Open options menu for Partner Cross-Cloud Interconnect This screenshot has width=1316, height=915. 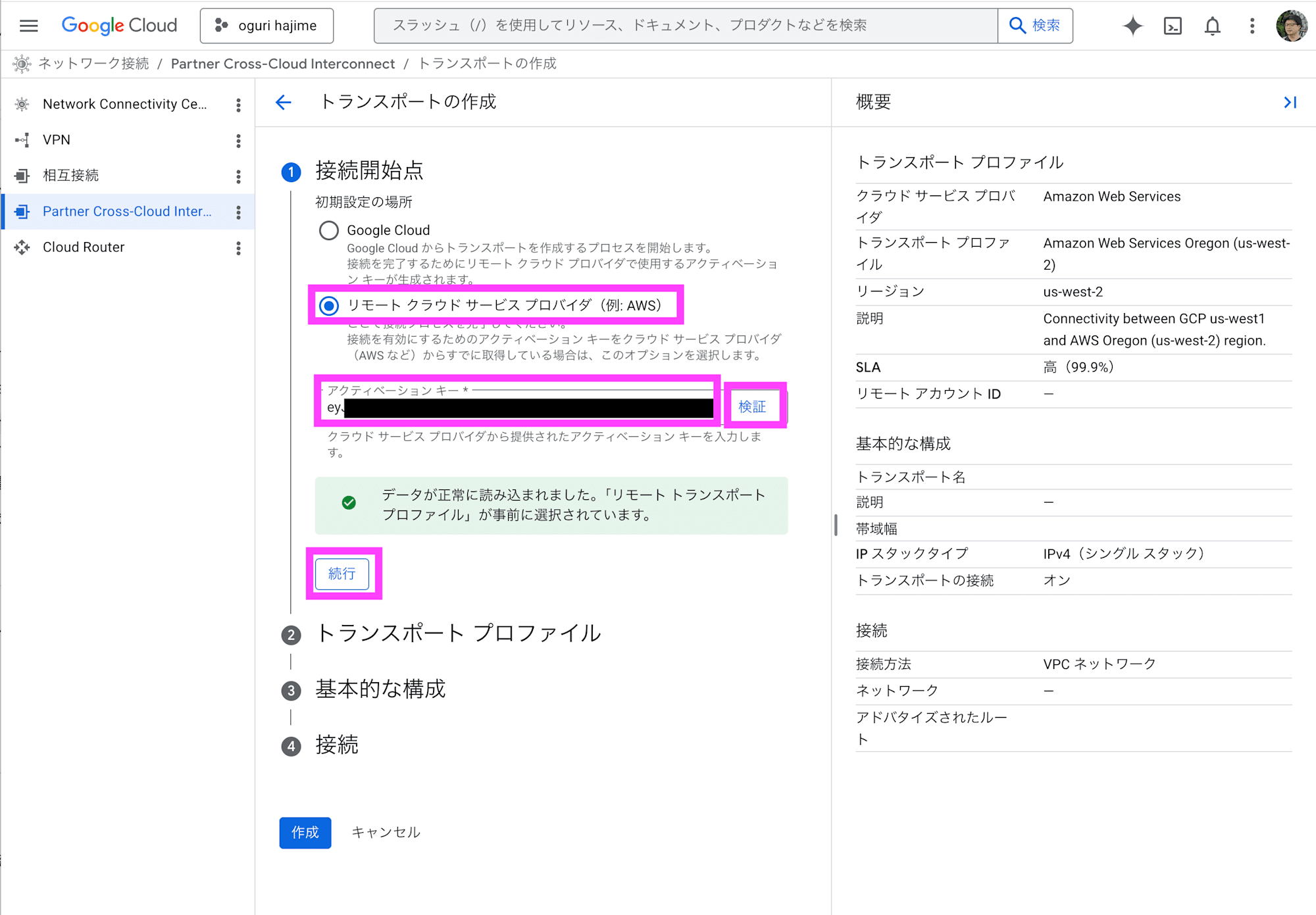coord(238,212)
